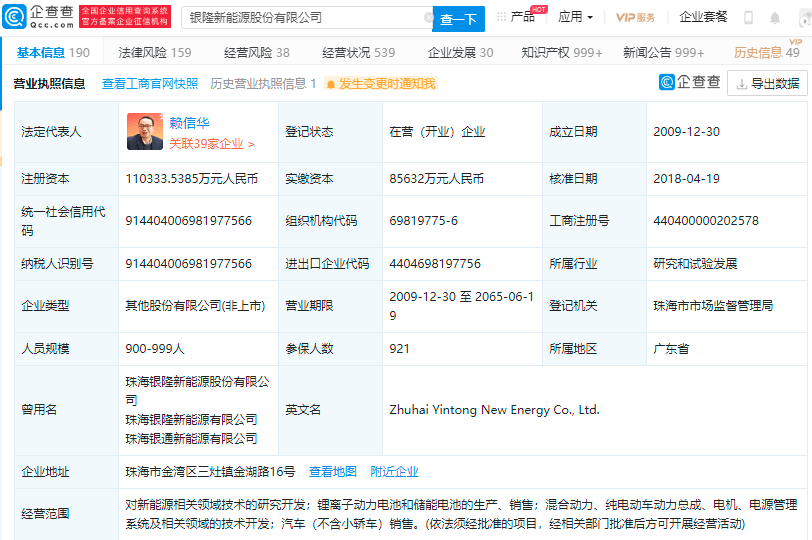This screenshot has height=540, width=812.
Task: Select registration status 在营（开业）企业
Action: coord(437,132)
